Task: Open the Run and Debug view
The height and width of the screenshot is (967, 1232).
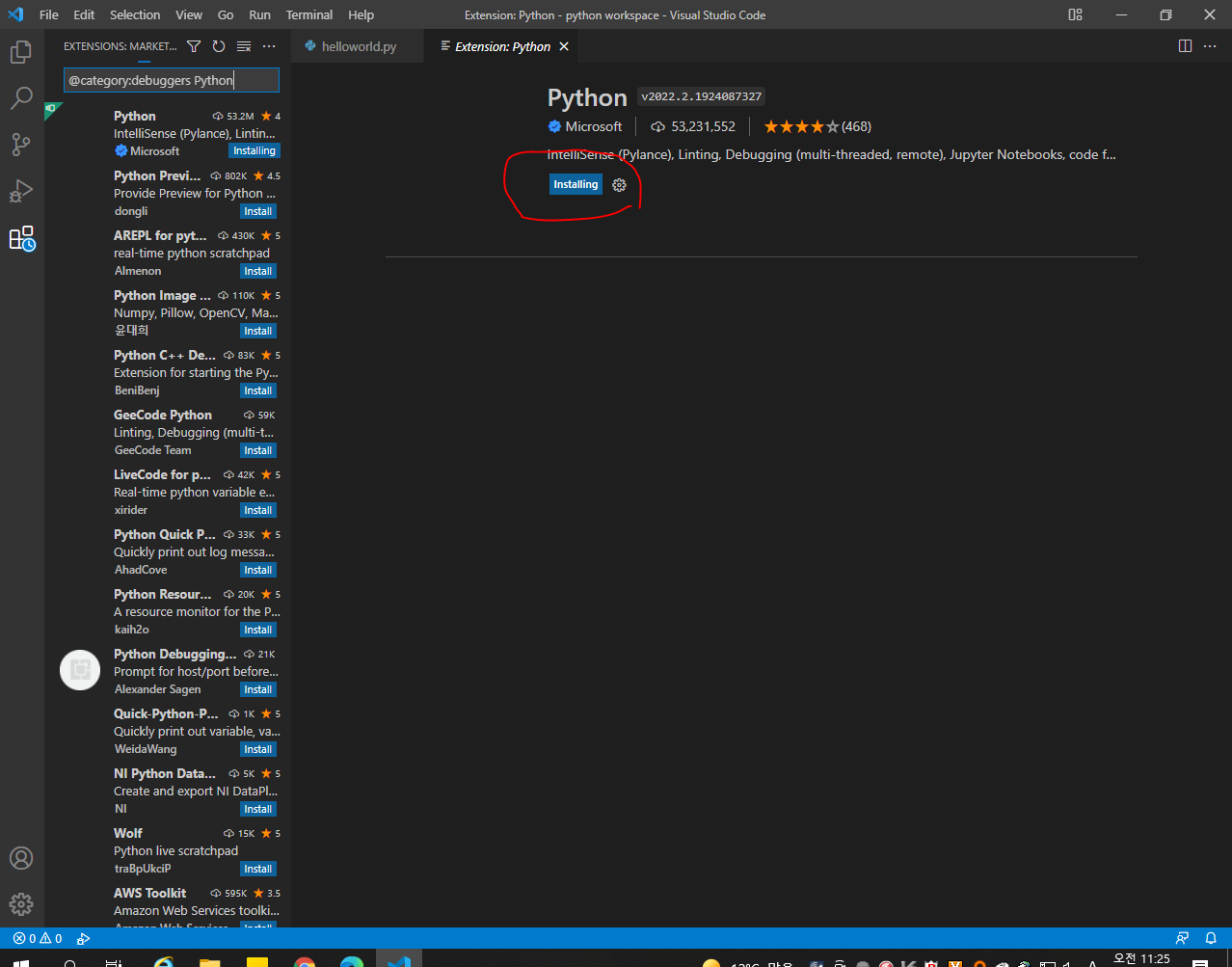Action: pos(21,191)
